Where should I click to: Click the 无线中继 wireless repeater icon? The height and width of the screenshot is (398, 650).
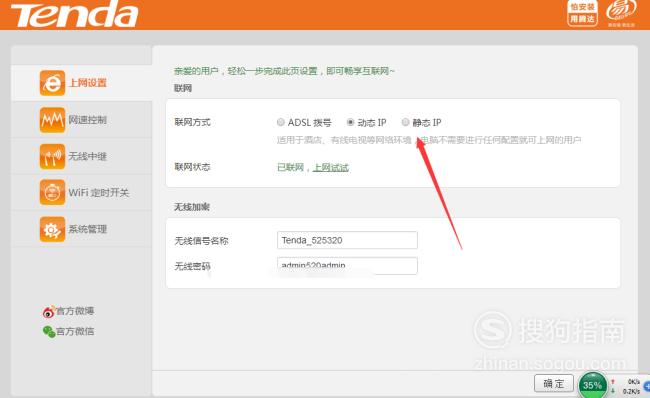tap(52, 156)
